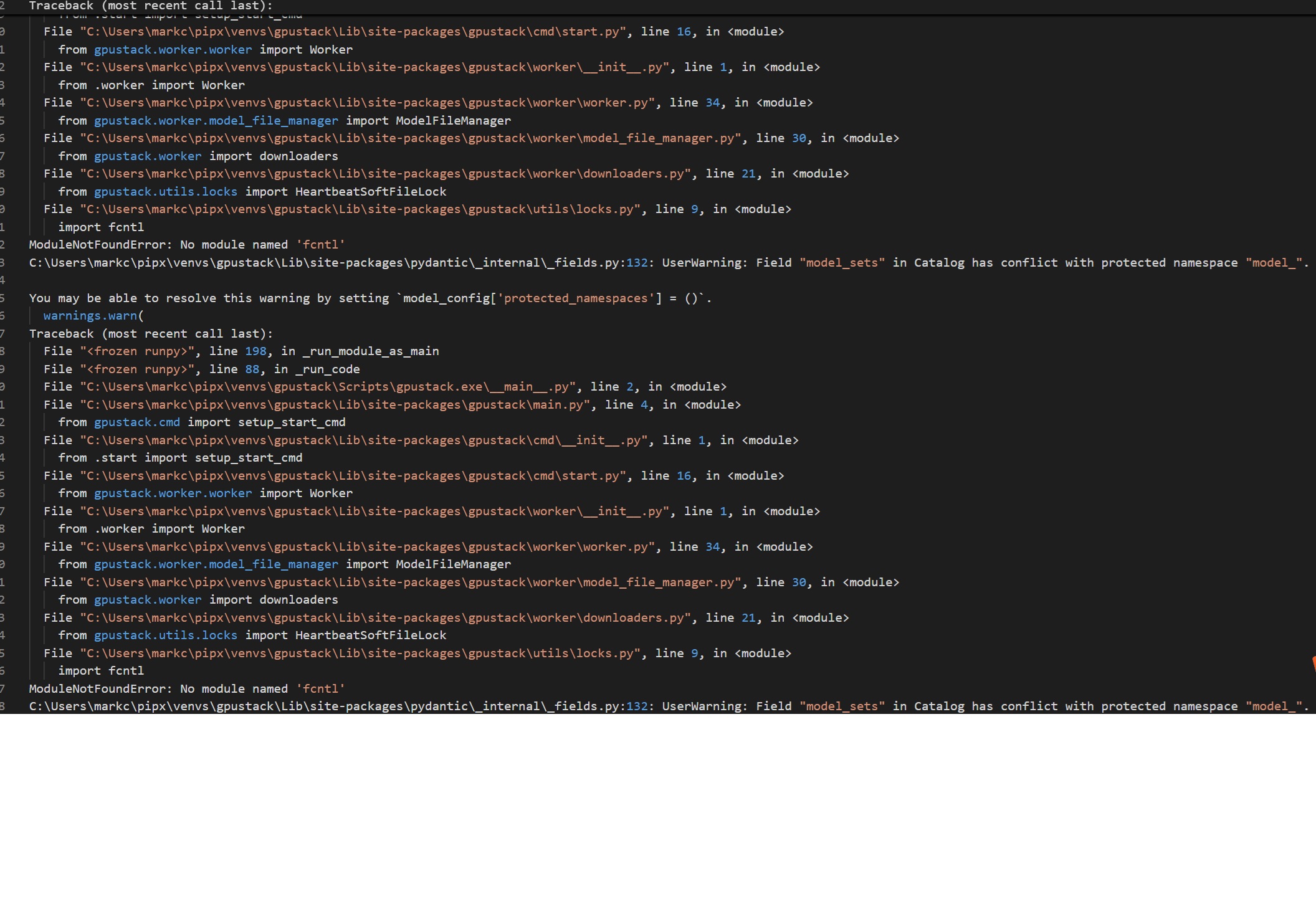The image size is (1316, 922).
Task: Click the 'from .start import setup_start_cmd' line
Action: [x=180, y=458]
